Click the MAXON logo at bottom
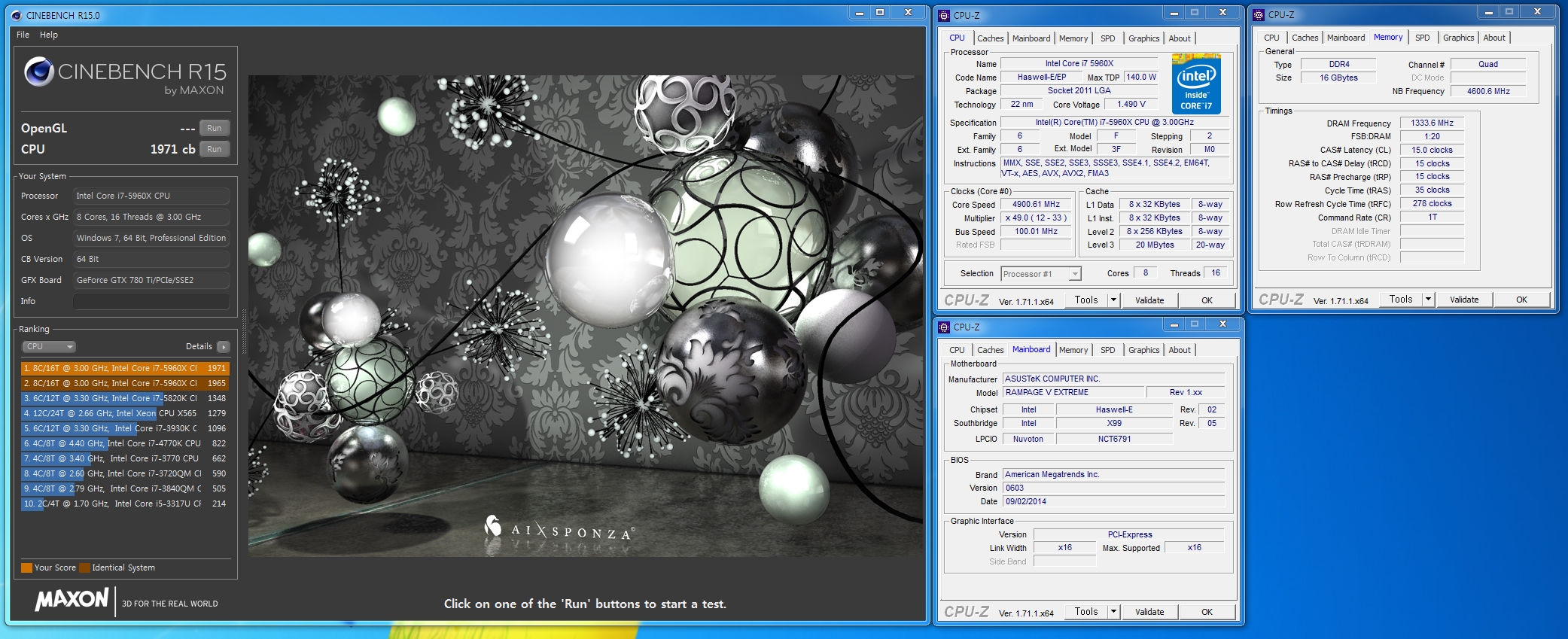The image size is (1568, 639). [x=72, y=600]
